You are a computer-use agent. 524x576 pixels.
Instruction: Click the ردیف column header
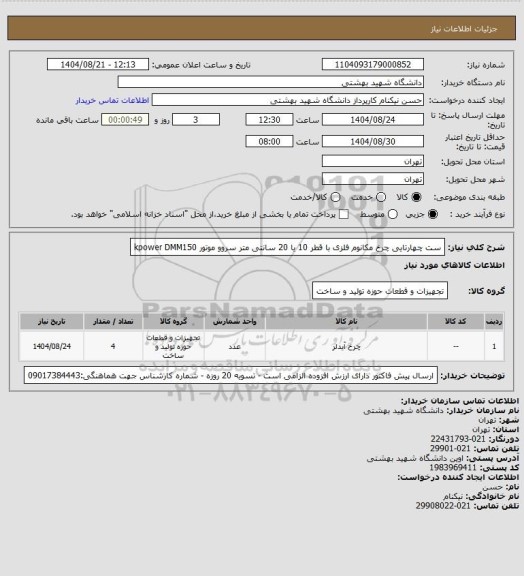pos(494,321)
